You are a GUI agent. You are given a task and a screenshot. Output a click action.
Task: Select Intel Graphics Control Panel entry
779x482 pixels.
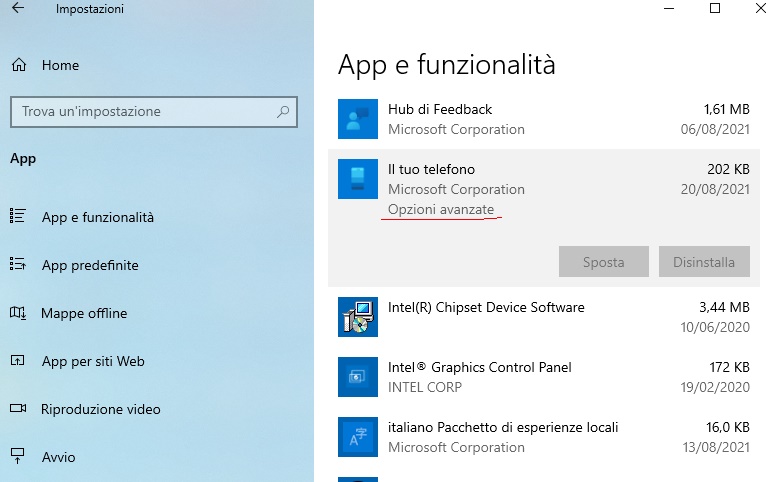point(544,377)
